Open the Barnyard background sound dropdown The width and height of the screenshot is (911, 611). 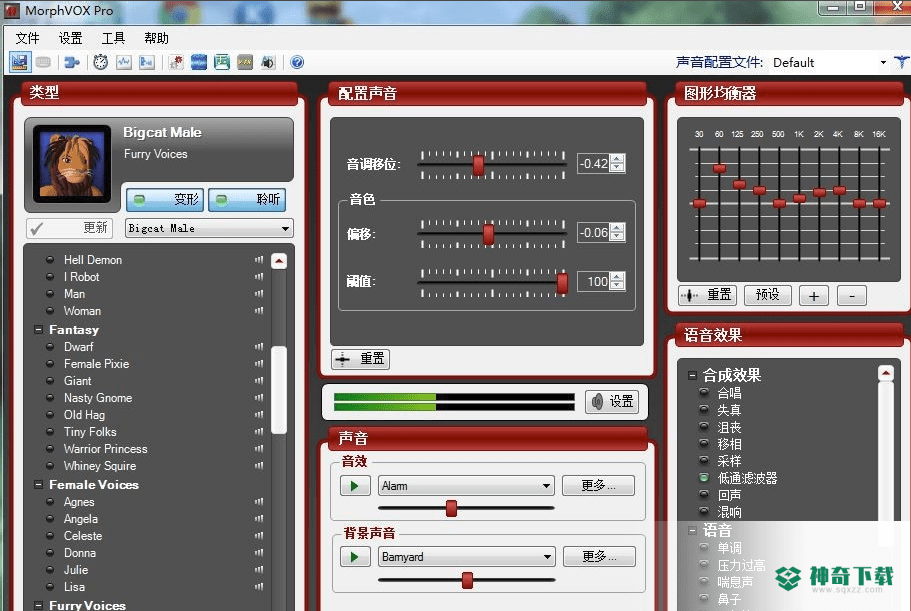point(467,557)
